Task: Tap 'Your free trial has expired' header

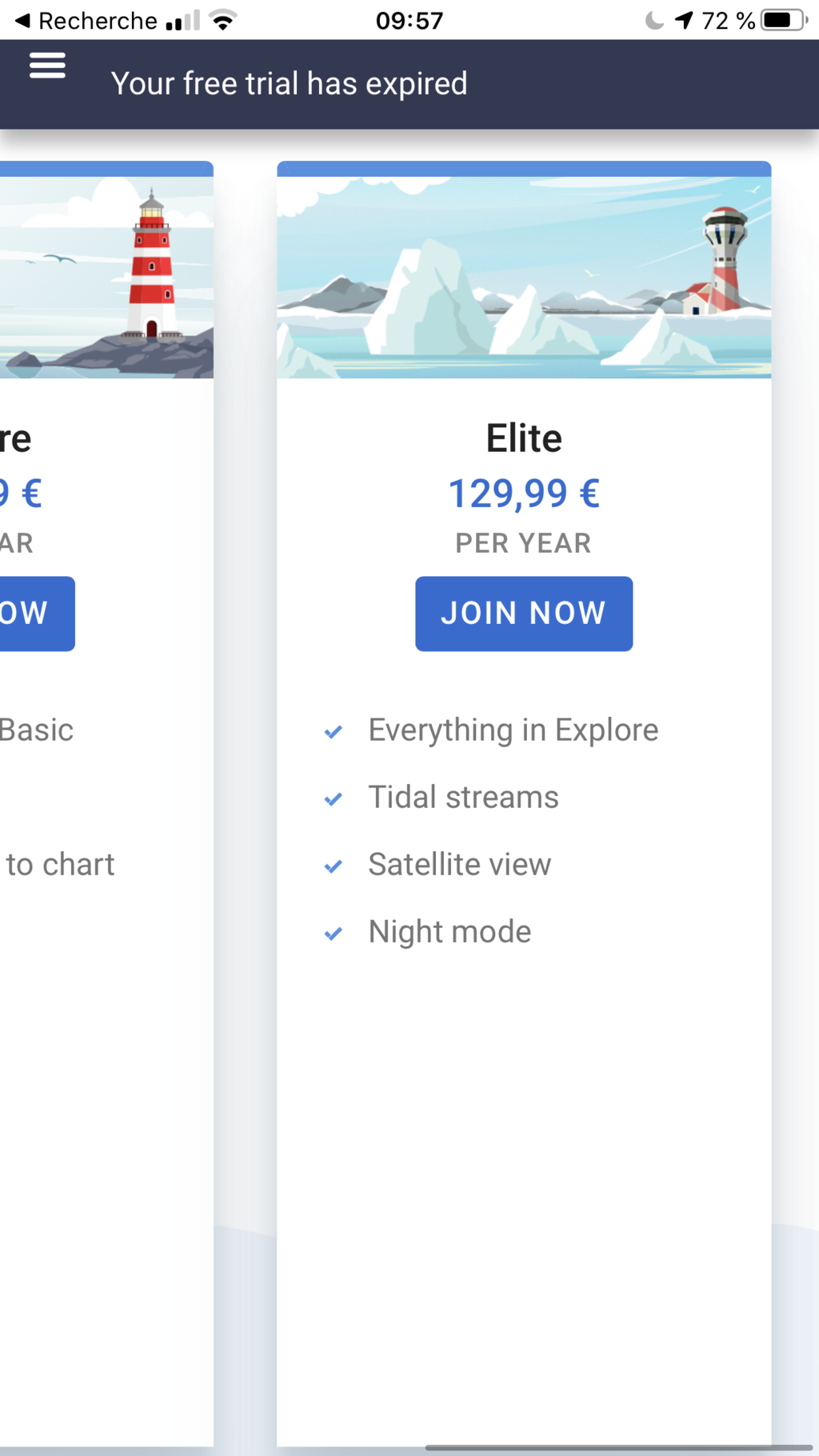Action: point(289,84)
